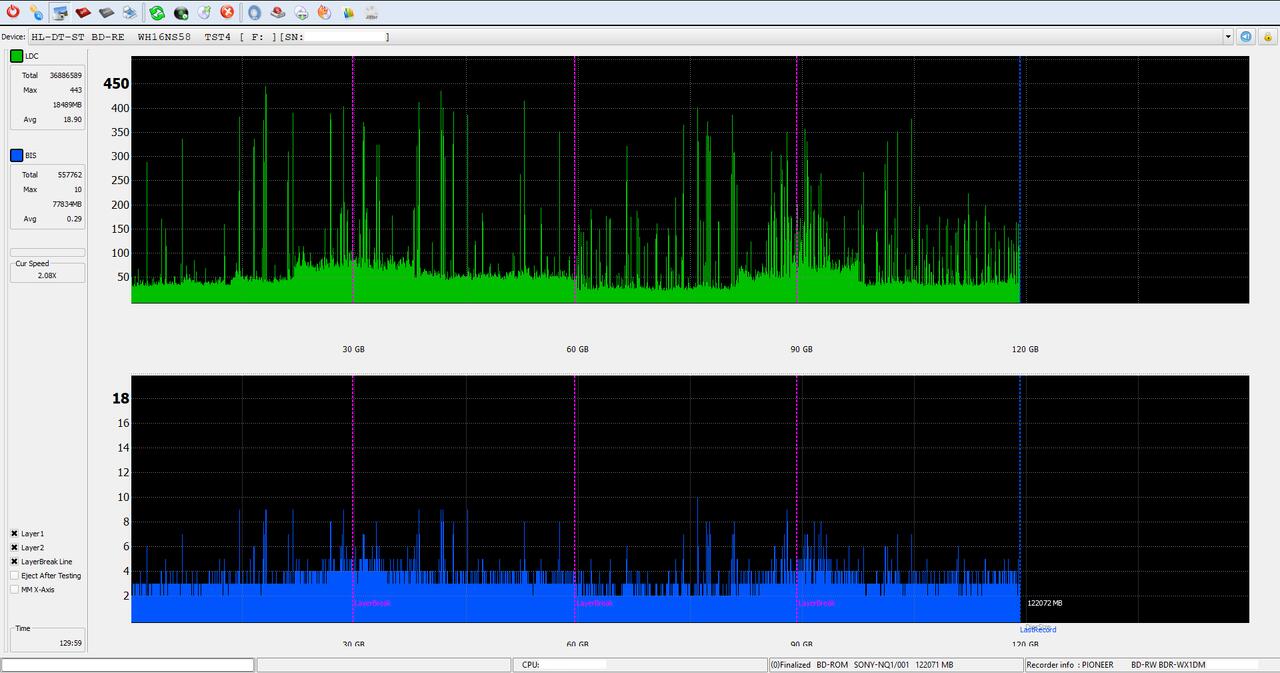Click the blue BIS color swatch
The width and height of the screenshot is (1280, 673).
point(16,156)
